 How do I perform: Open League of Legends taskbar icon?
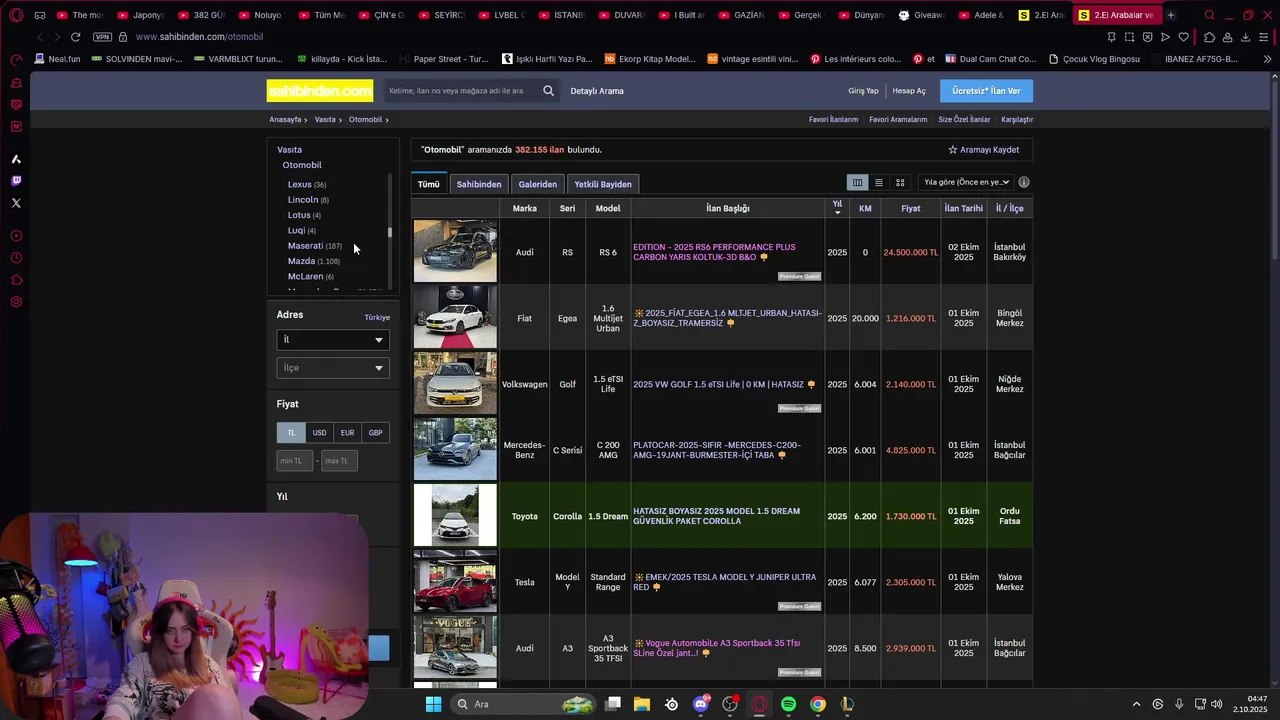847,704
